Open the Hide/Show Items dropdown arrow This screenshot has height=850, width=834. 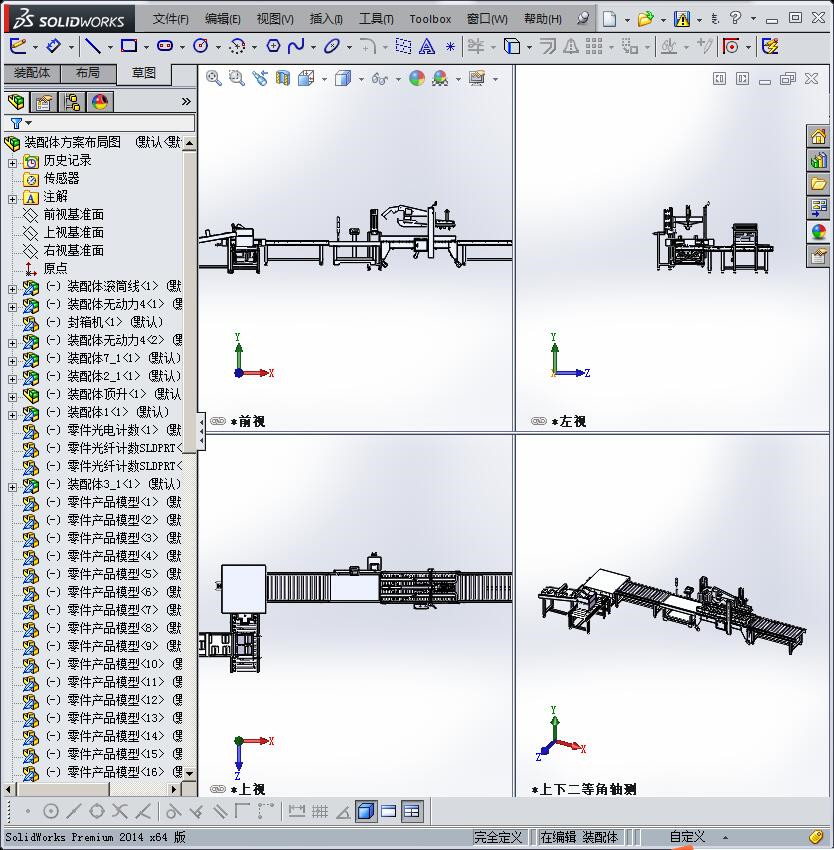[x=398, y=79]
